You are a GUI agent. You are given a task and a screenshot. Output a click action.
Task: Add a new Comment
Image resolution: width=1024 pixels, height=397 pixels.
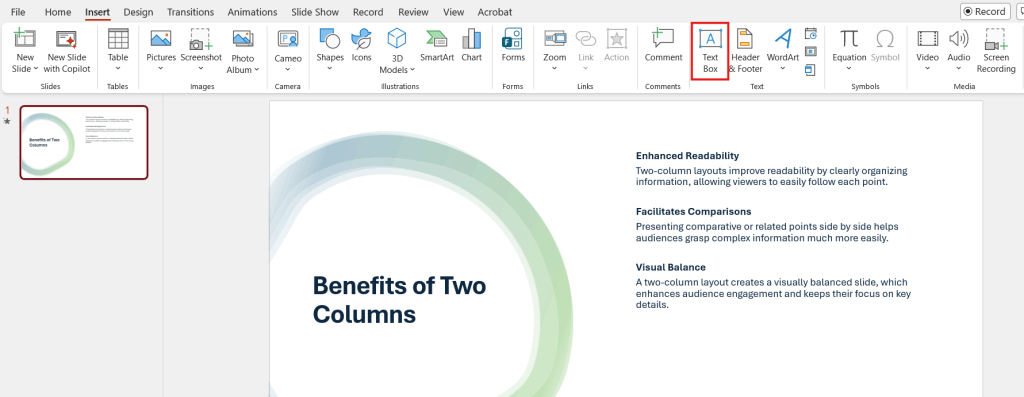(x=664, y=44)
